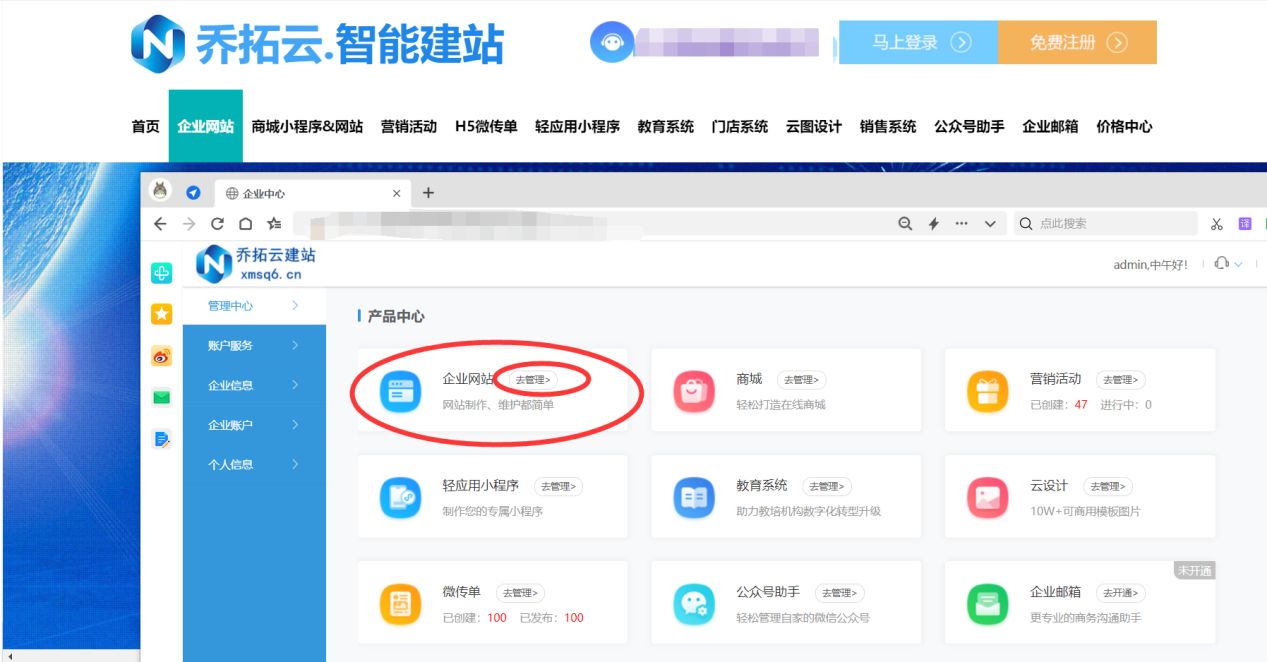Go to the 首页 nav item
Screen dimensions: 1267x662
(145, 127)
